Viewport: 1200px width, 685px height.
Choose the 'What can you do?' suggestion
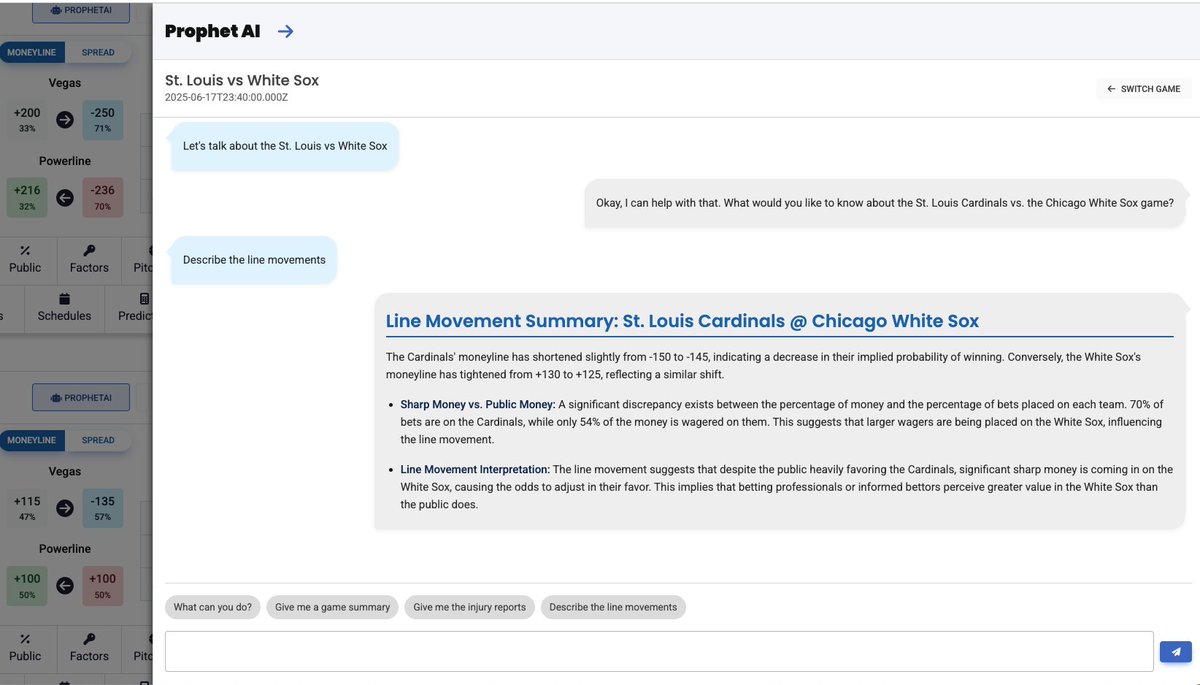point(212,607)
